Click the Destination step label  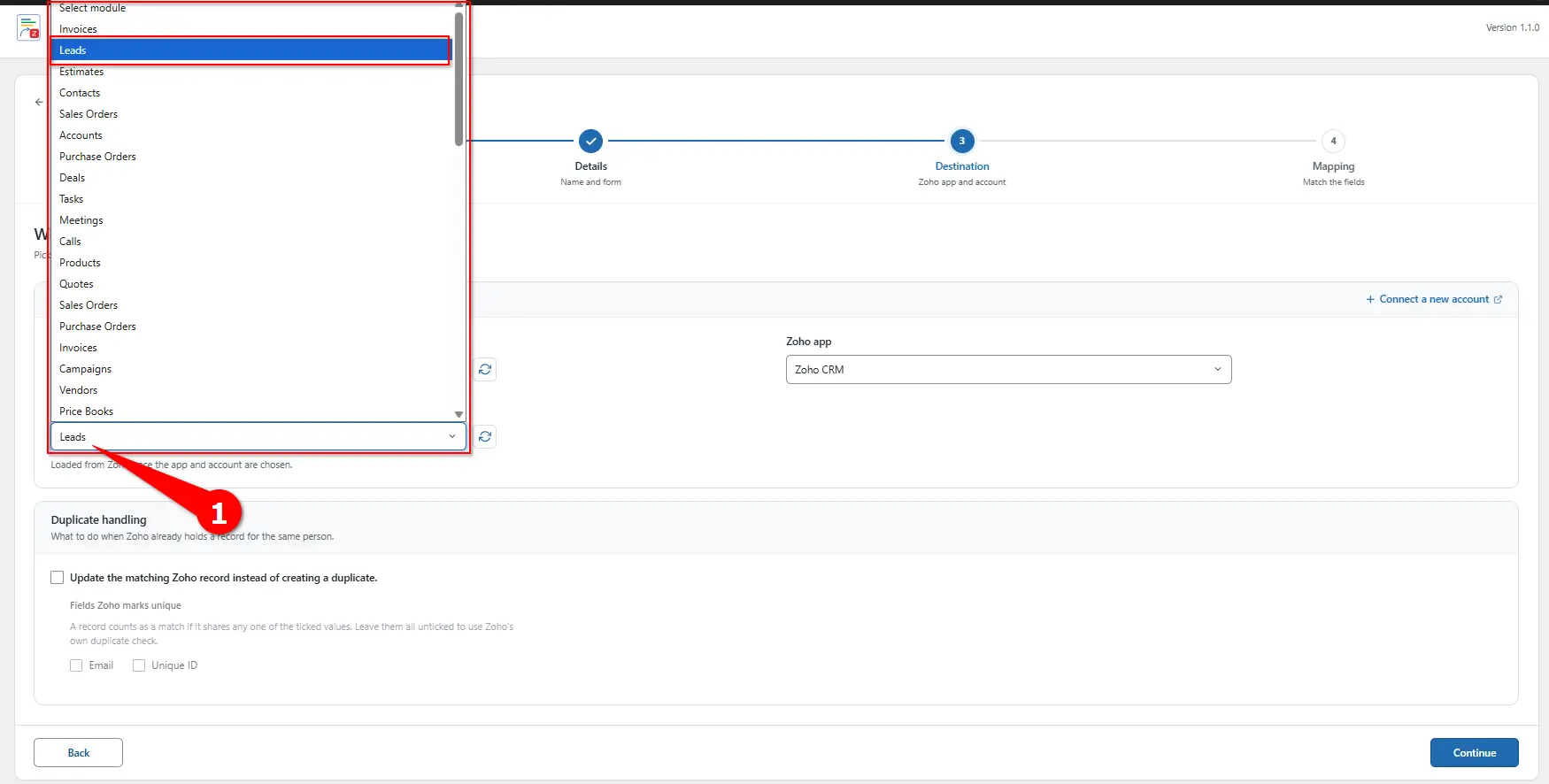pyautogui.click(x=962, y=166)
